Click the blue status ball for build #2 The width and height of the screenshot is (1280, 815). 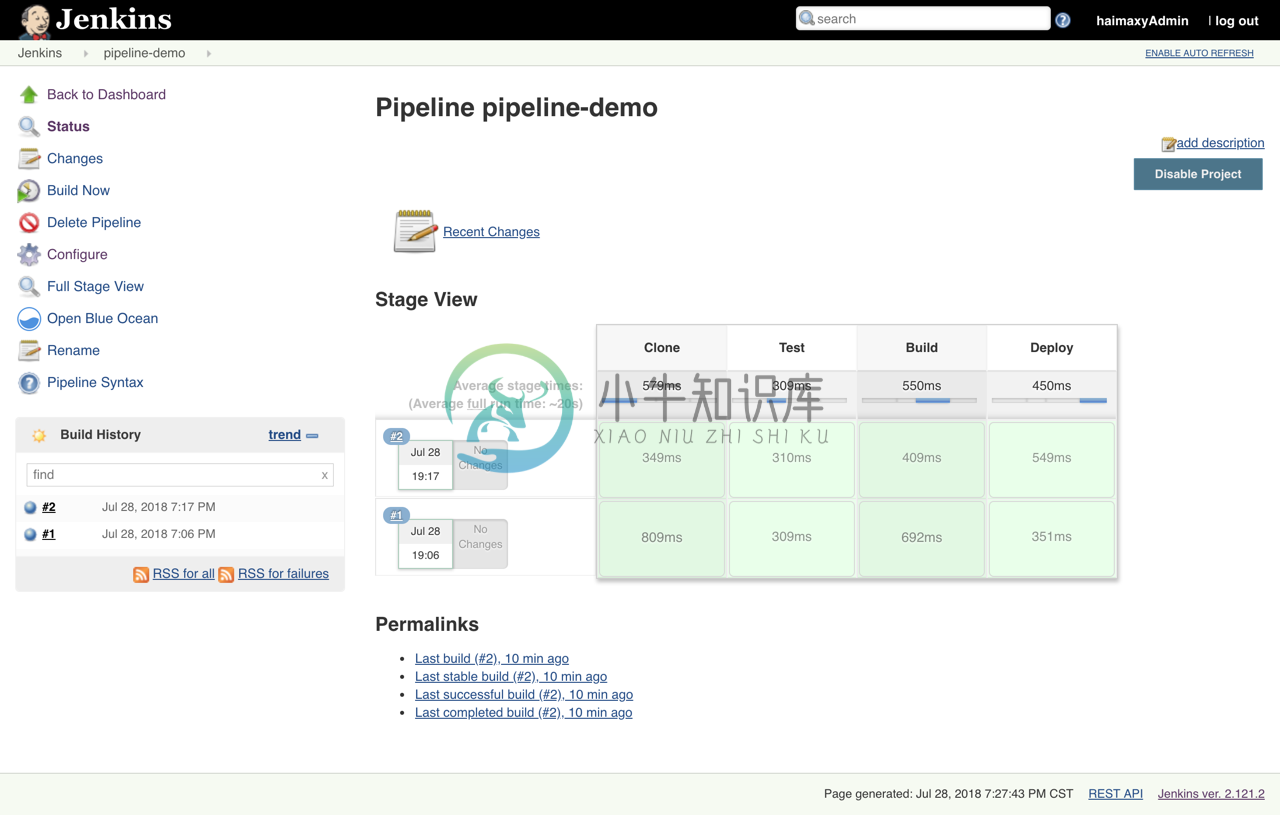[30, 508]
